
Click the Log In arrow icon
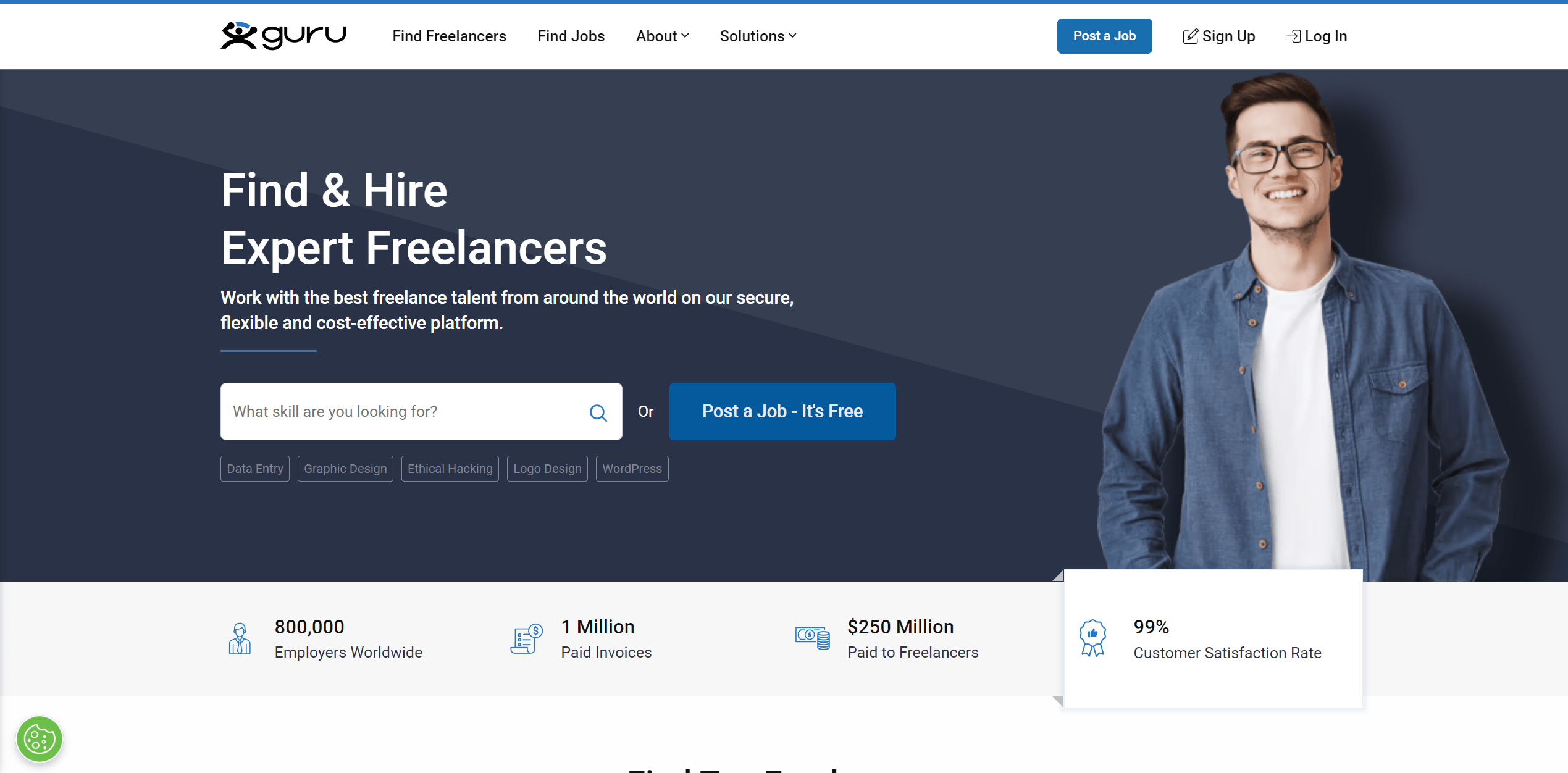point(1293,36)
